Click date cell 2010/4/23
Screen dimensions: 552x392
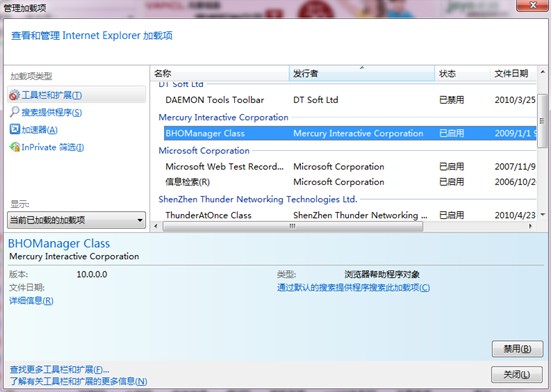coord(515,215)
